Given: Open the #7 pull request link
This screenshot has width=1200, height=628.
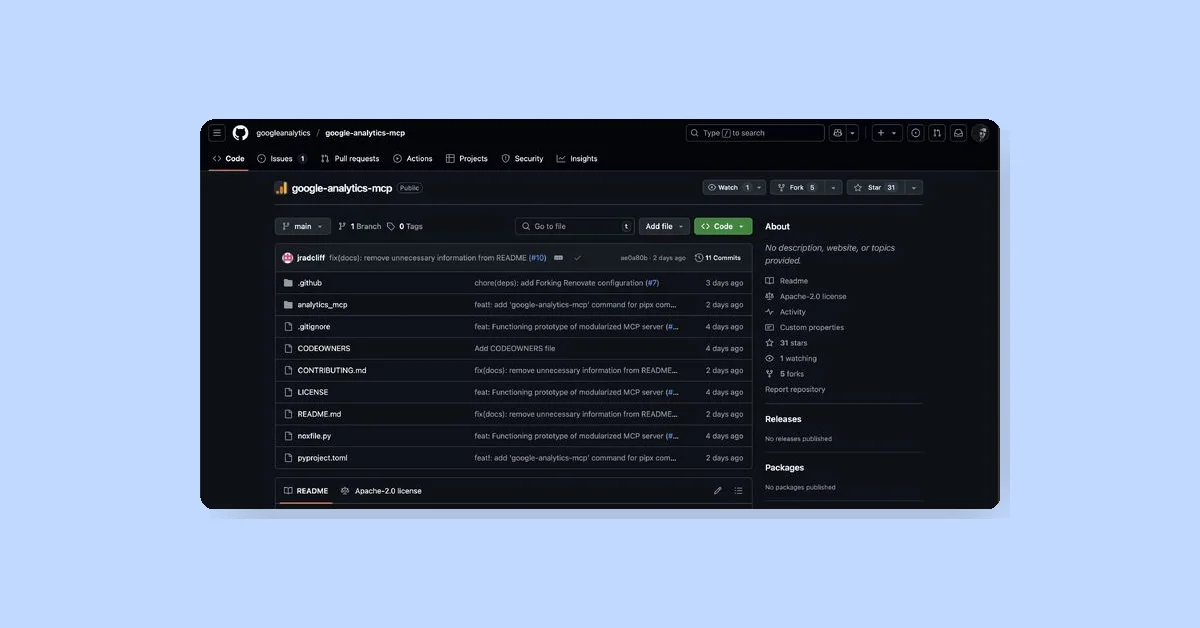Looking at the screenshot, I should point(652,283).
